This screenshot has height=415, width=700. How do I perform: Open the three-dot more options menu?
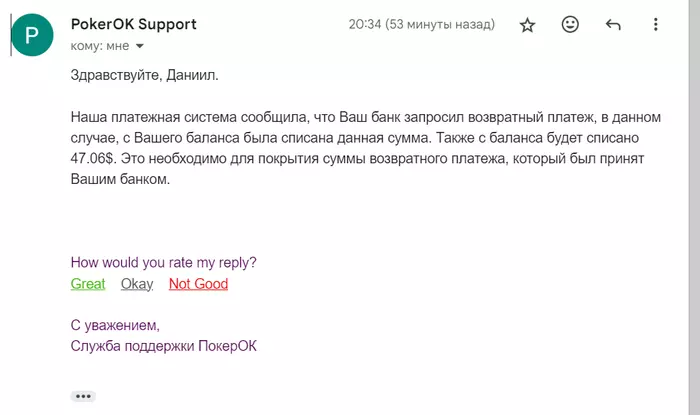[x=656, y=25]
